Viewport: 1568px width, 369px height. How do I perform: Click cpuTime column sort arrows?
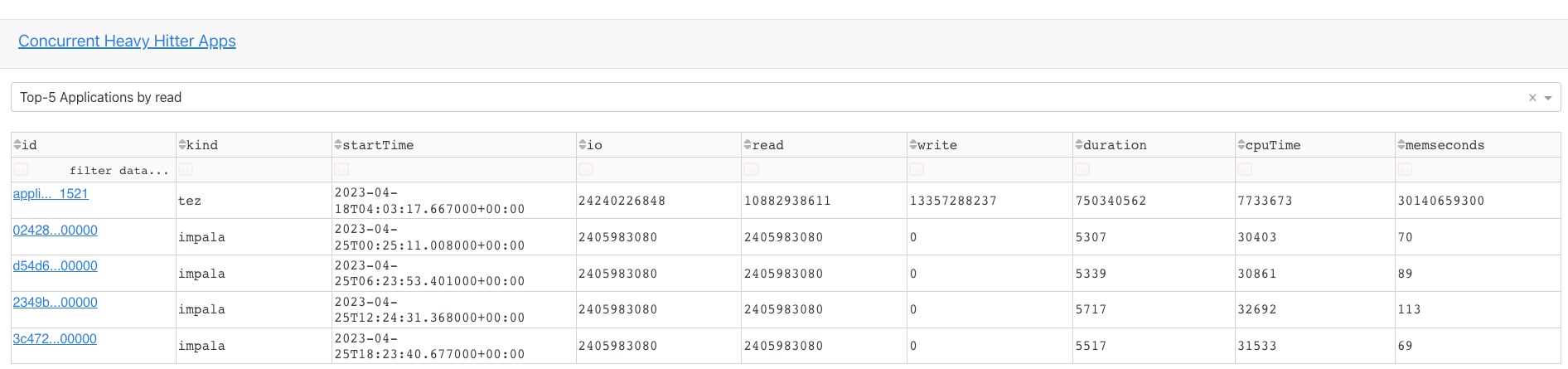[x=1241, y=145]
